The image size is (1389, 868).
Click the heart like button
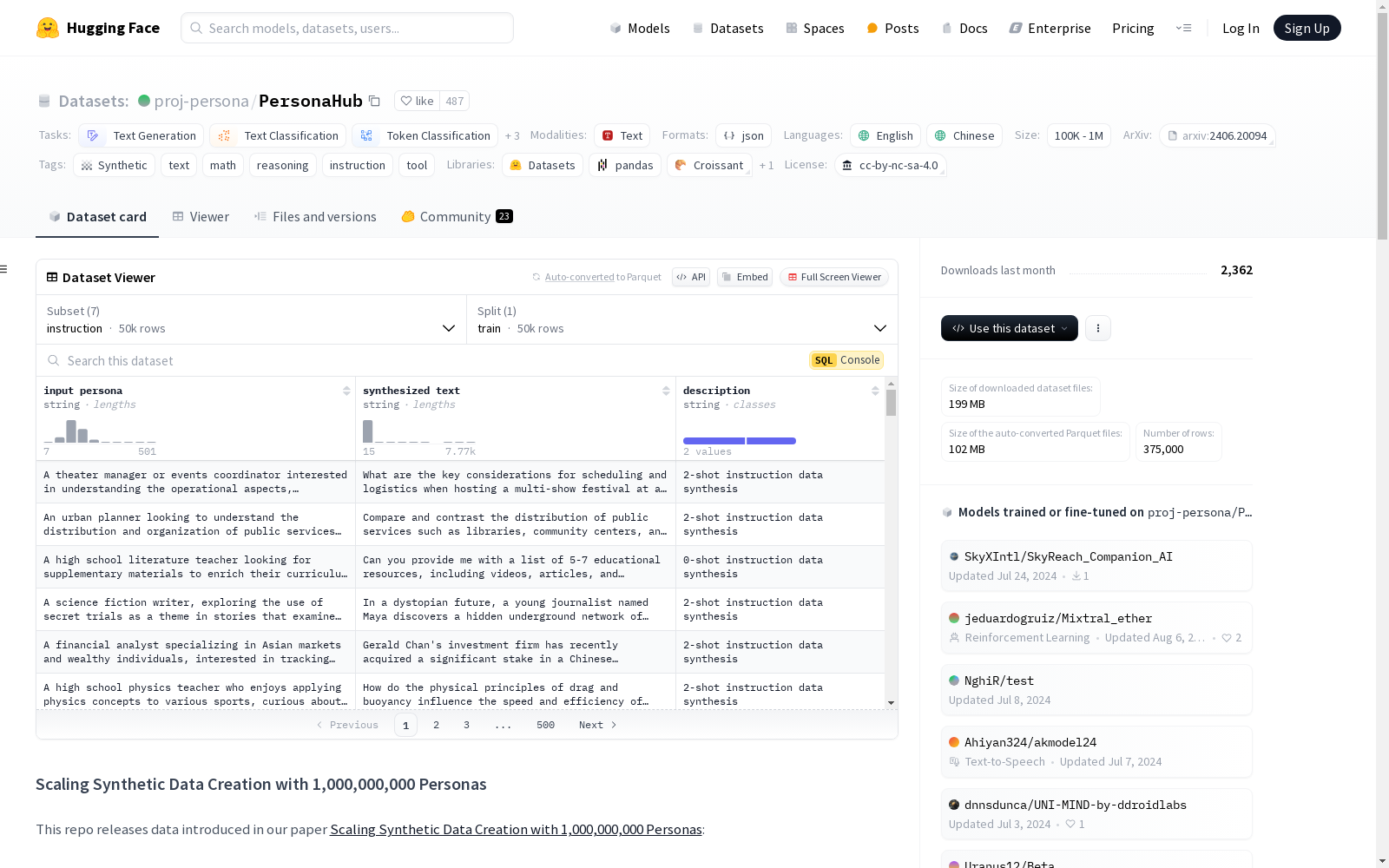pyautogui.click(x=418, y=101)
